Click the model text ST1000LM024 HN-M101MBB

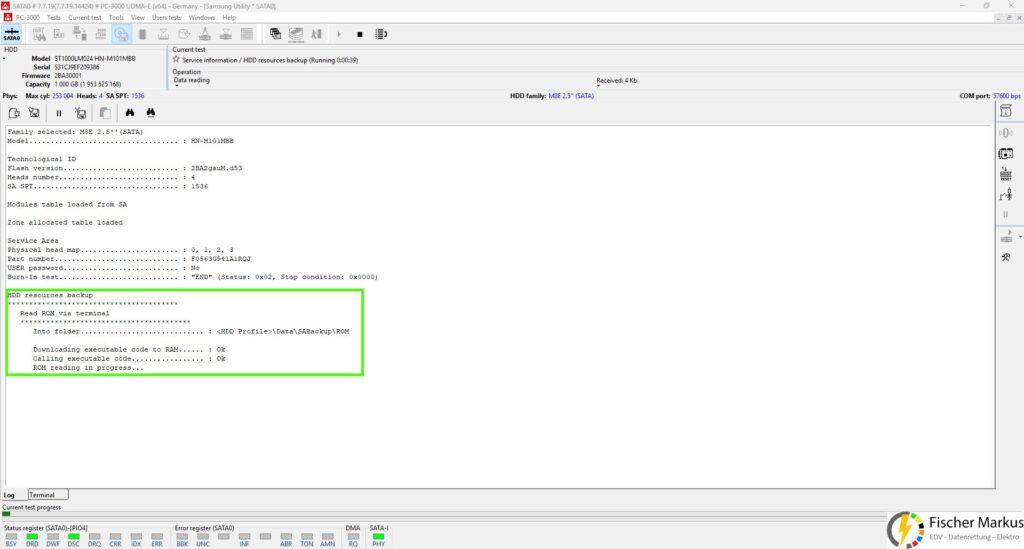point(95,58)
